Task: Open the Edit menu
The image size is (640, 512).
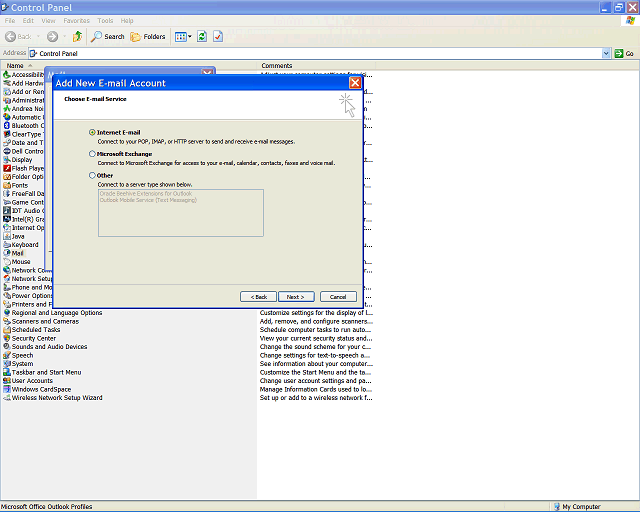Action: click(28, 20)
